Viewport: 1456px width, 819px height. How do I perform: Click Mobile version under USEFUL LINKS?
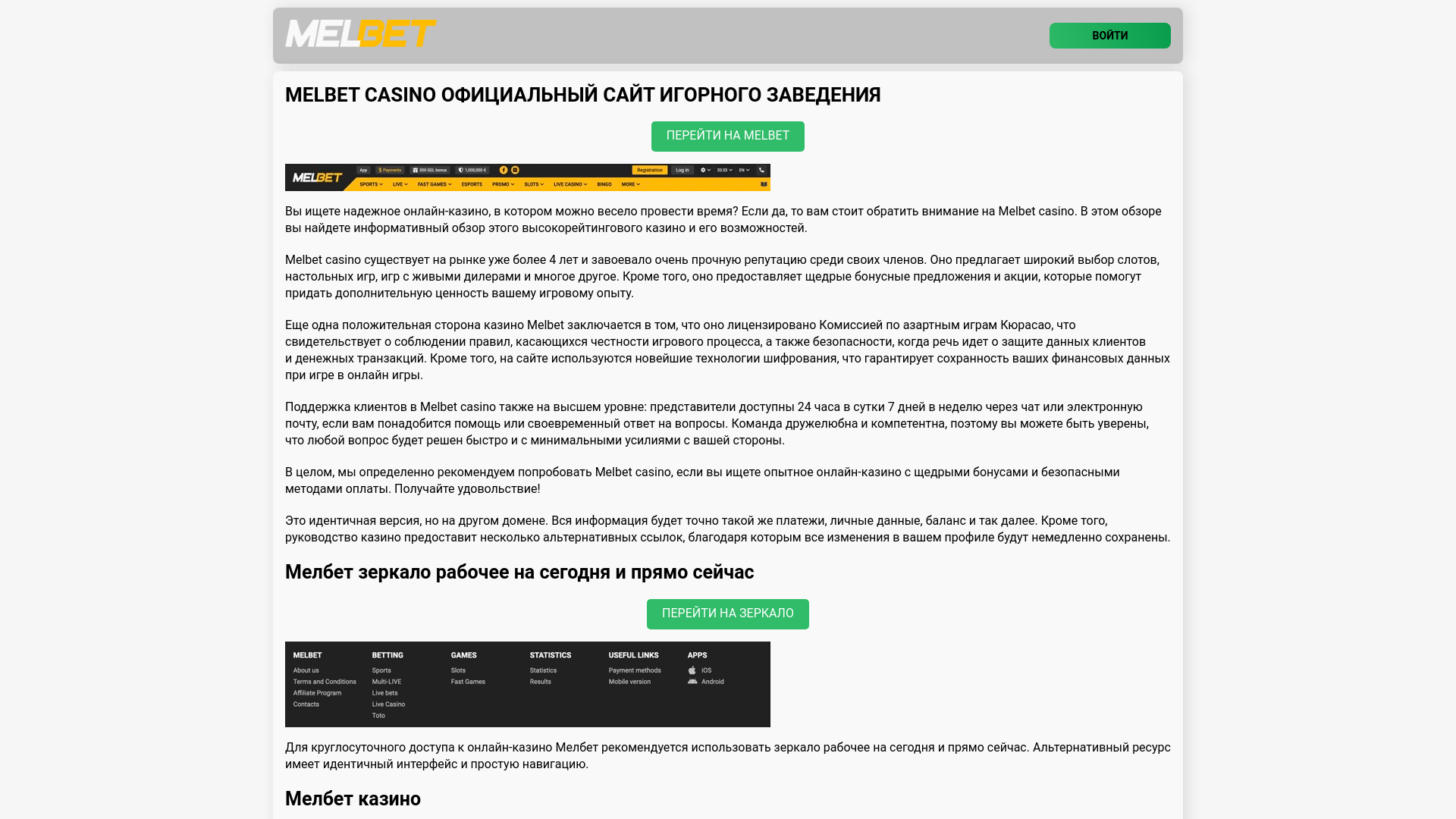coord(629,682)
